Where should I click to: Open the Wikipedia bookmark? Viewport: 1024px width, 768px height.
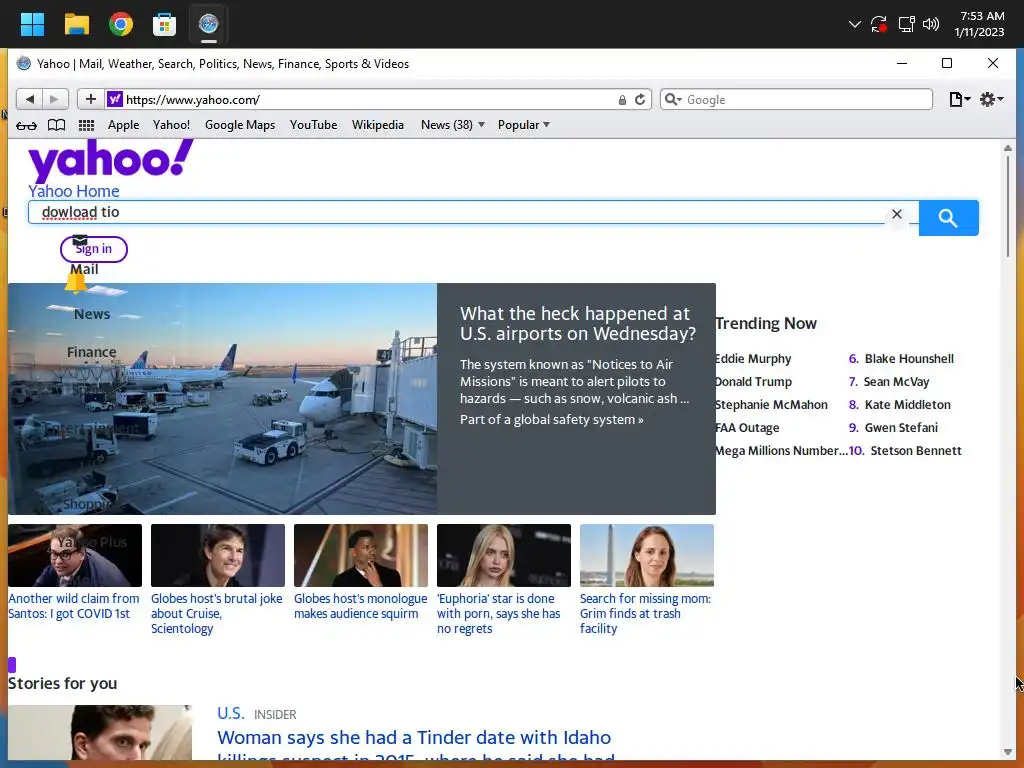pos(377,125)
